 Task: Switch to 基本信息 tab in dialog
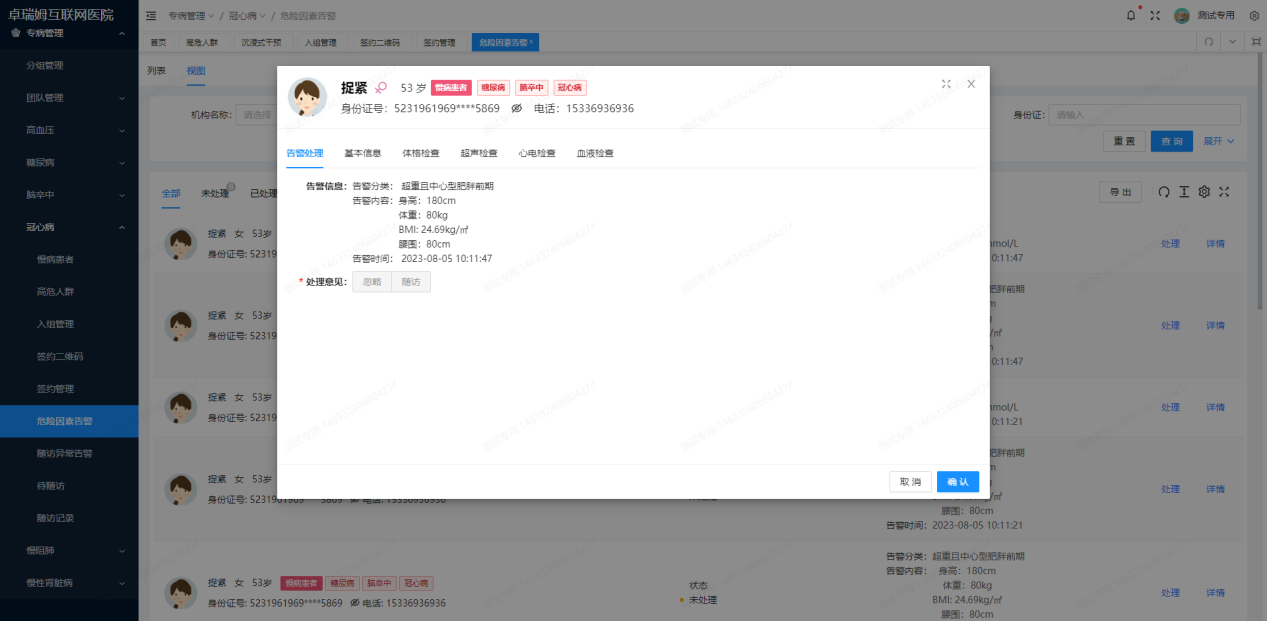coord(363,153)
